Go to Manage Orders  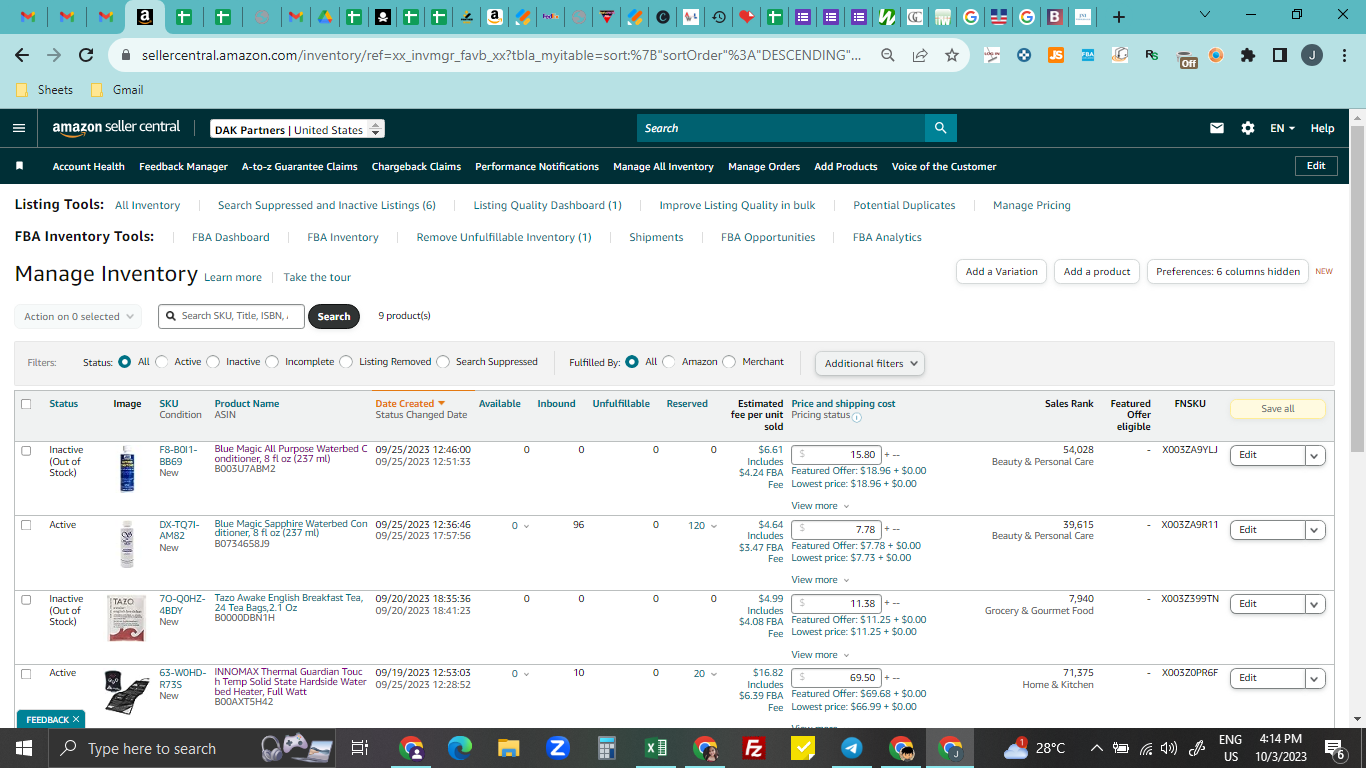pyautogui.click(x=764, y=166)
